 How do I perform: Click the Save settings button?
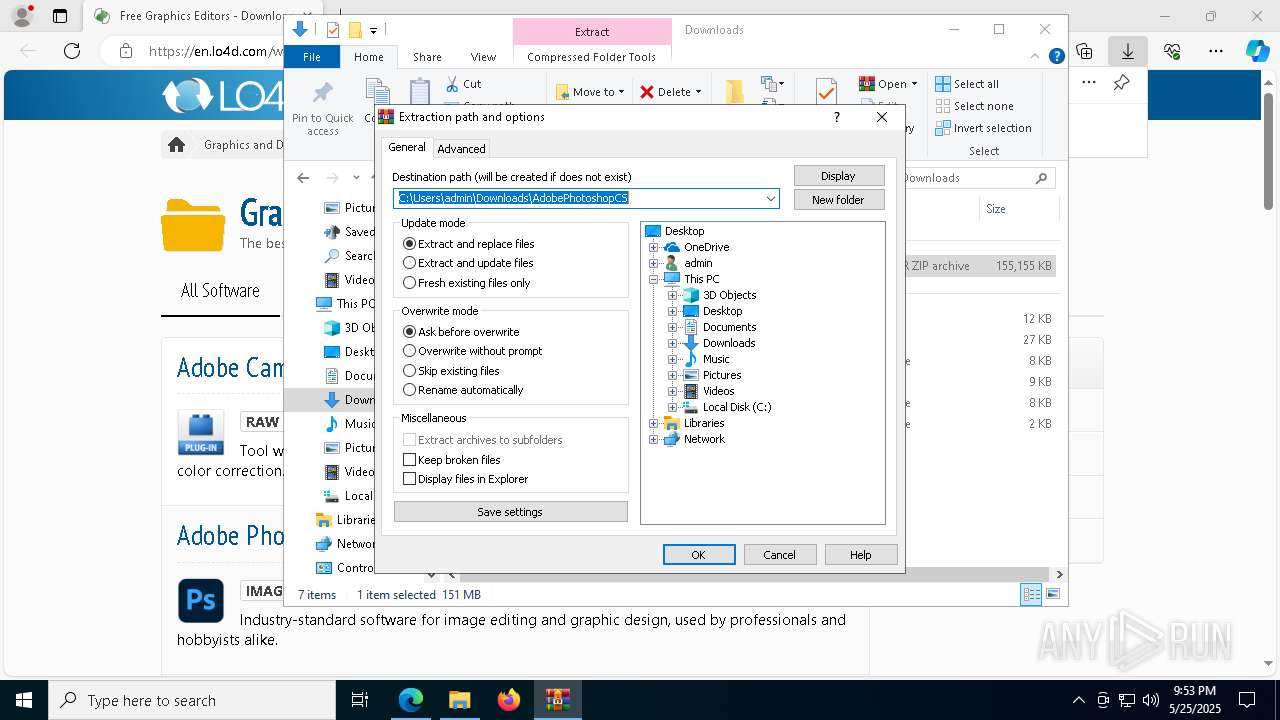pyautogui.click(x=510, y=512)
